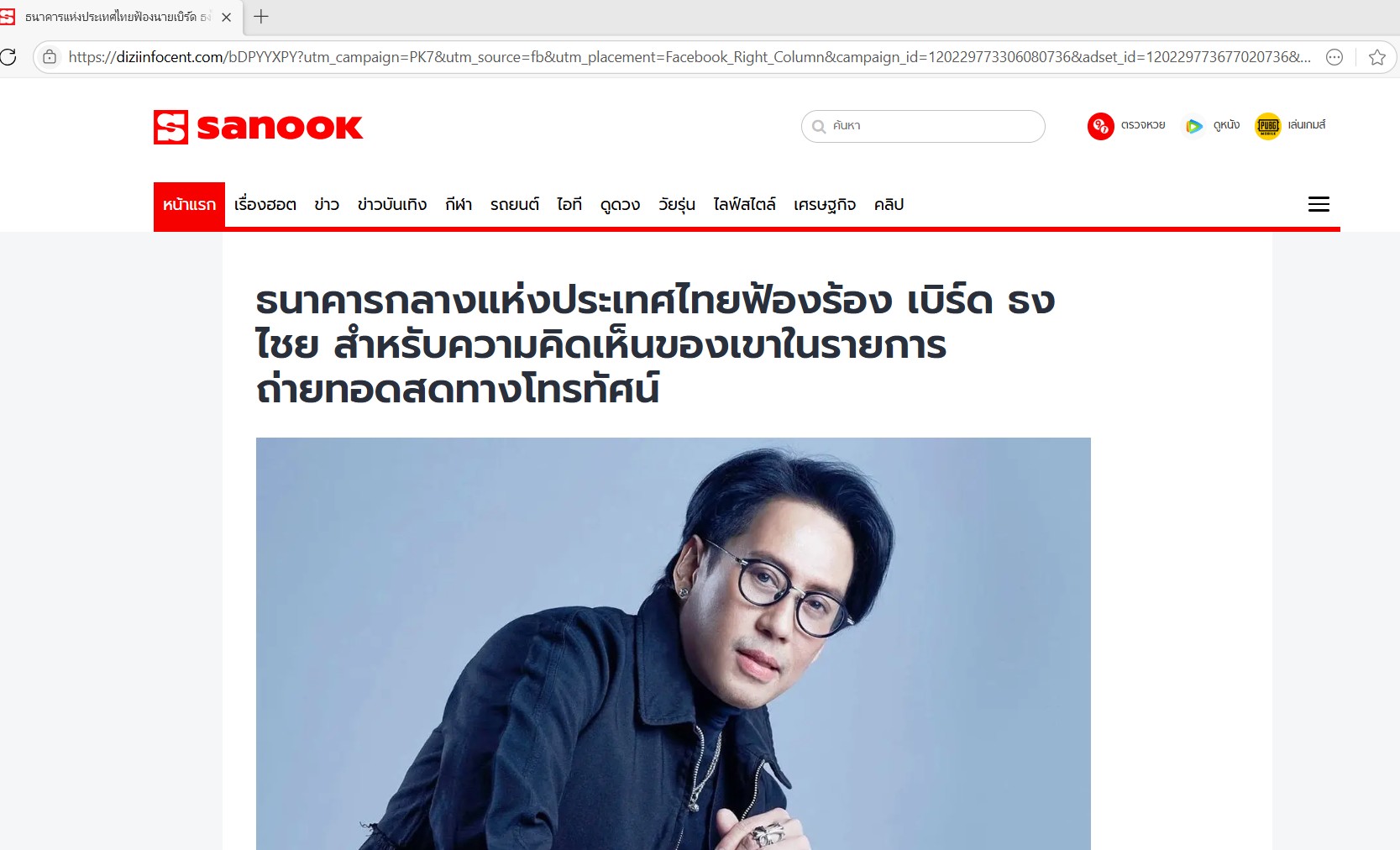Viewport: 1400px width, 850px height.
Task: Bookmark page with star icon
Action: (x=1376, y=57)
